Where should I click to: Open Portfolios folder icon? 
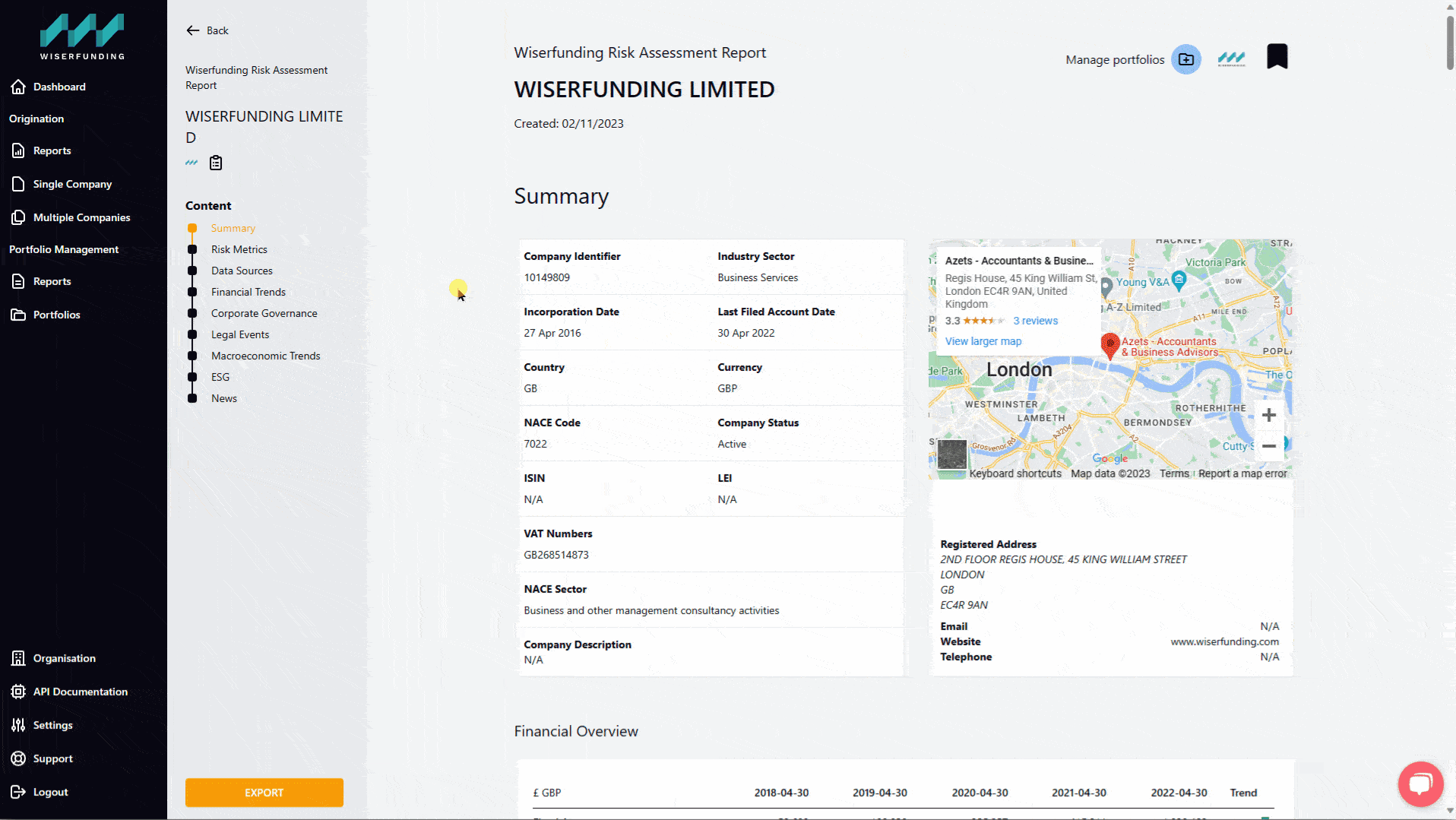coord(18,315)
